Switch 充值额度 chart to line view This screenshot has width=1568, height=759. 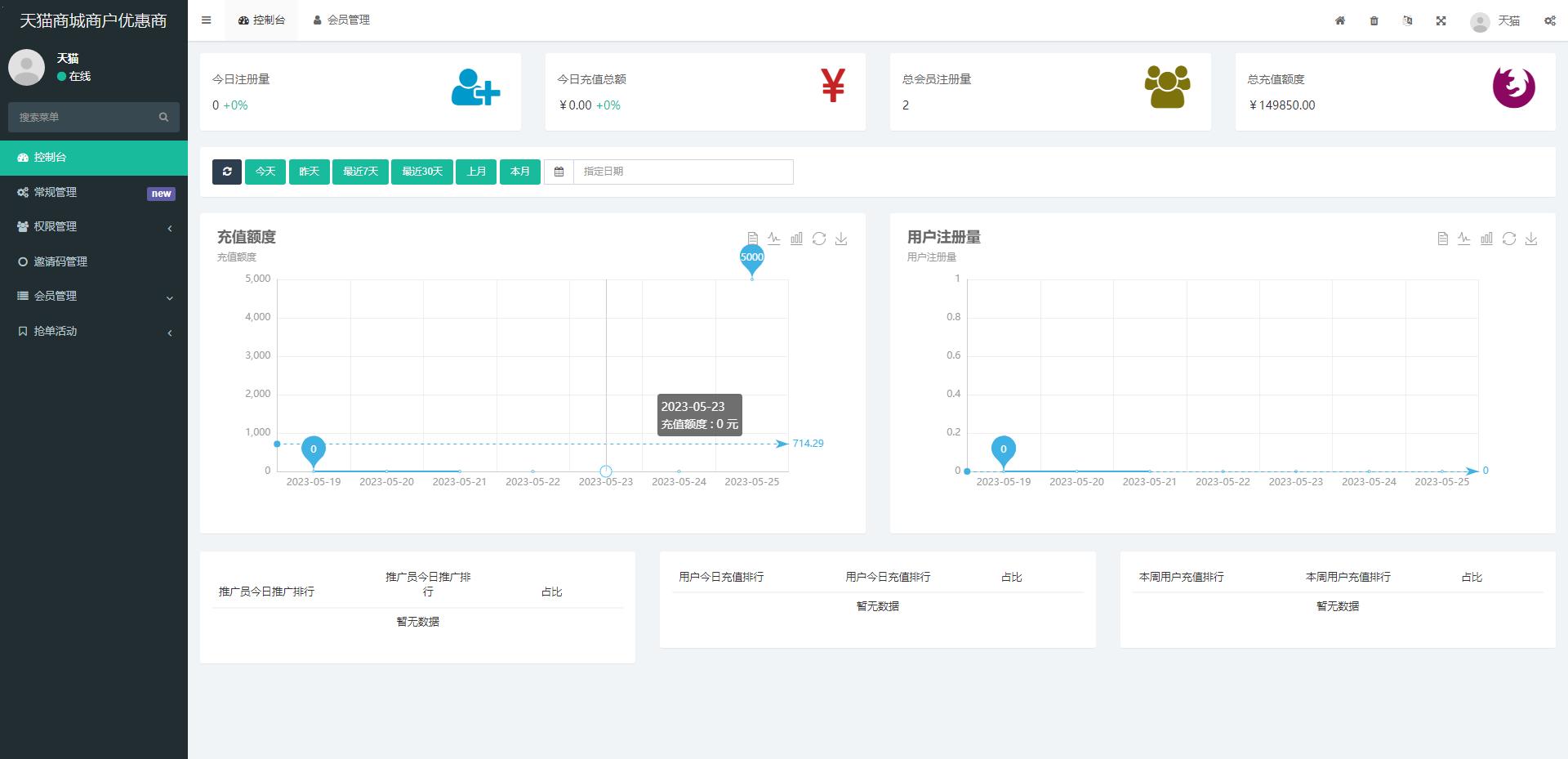tap(774, 239)
